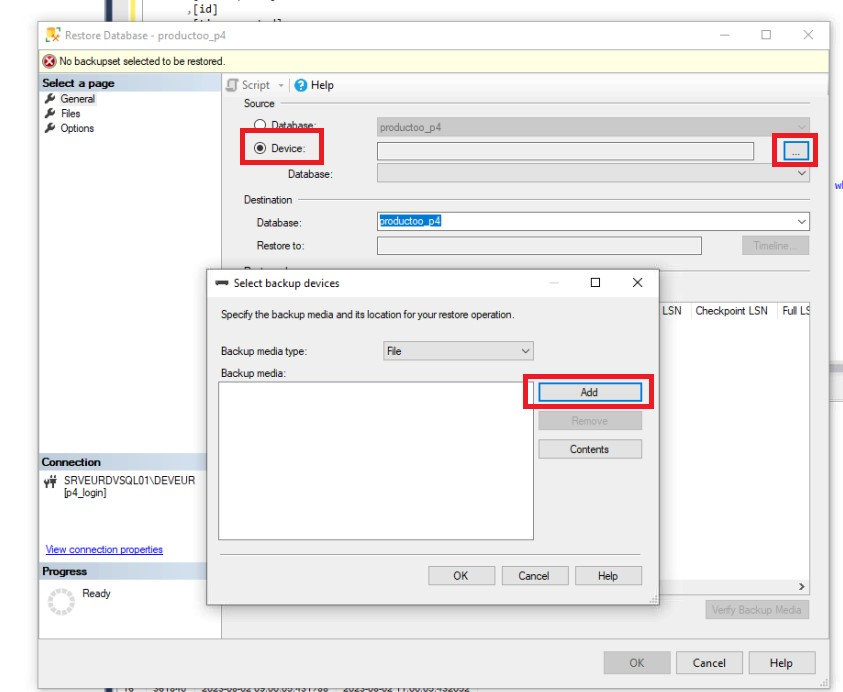Click the red error icon in warning bar
The image size is (843, 692).
(x=49, y=61)
